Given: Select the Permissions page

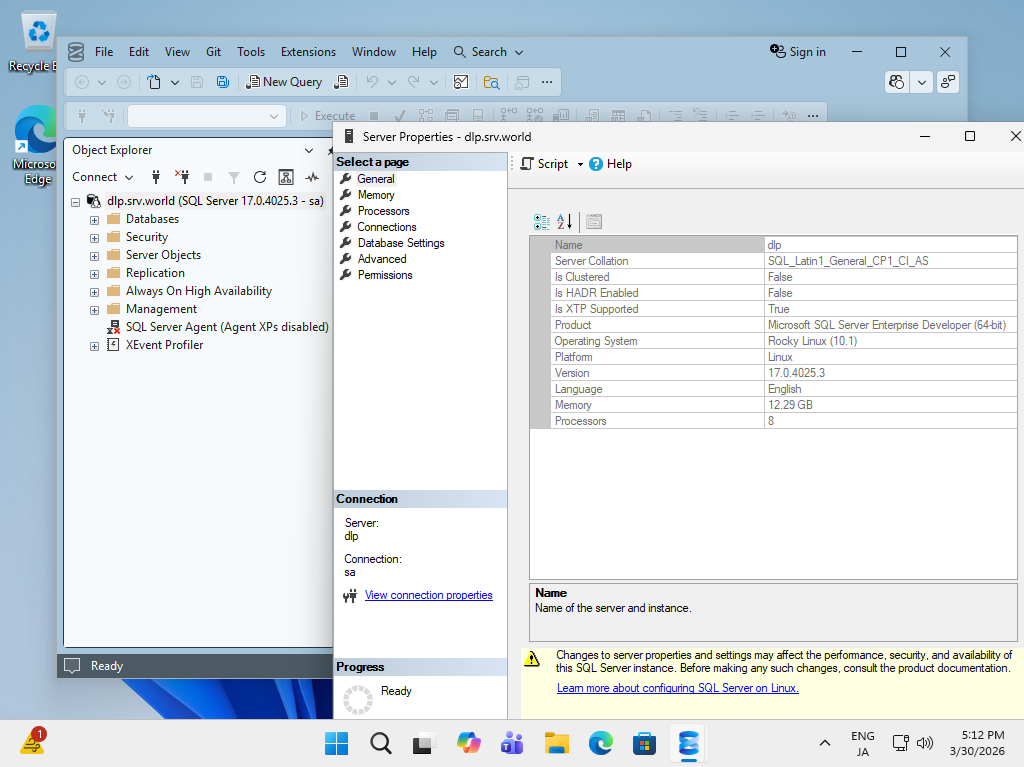Looking at the screenshot, I should (x=385, y=275).
